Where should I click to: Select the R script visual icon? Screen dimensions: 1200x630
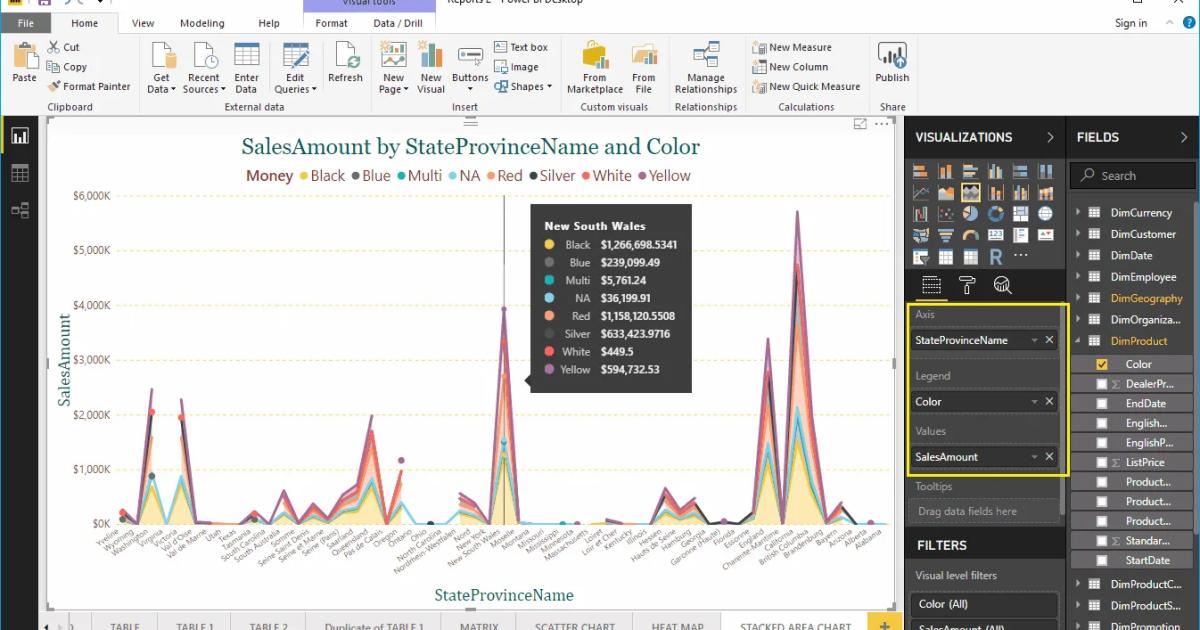pyautogui.click(x=997, y=255)
